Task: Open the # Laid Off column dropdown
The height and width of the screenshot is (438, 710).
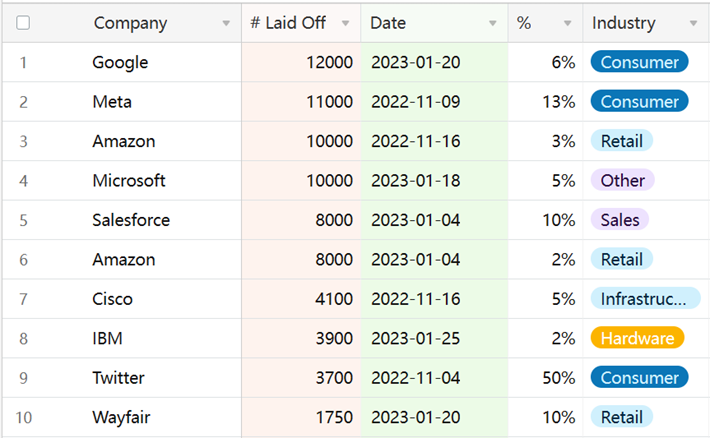Action: [345, 23]
